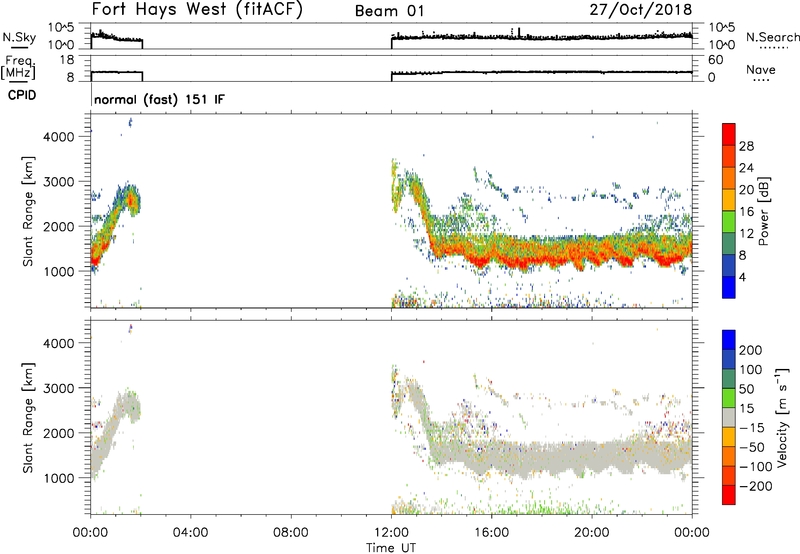Click the '18' frequency axis tick
The height and width of the screenshot is (554, 800).
click(x=66, y=60)
